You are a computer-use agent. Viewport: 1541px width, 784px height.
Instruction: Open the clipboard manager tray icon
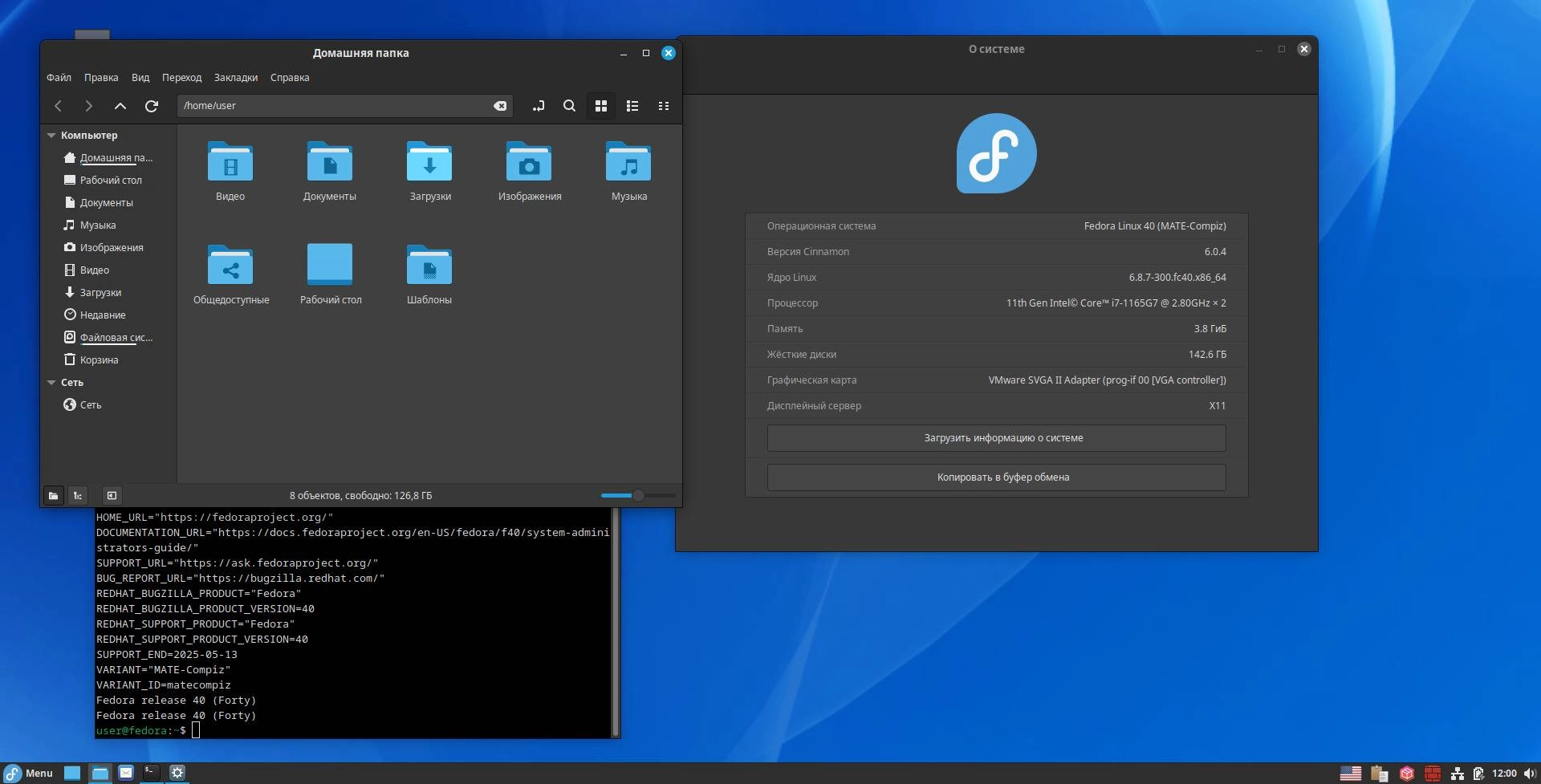(x=1380, y=774)
